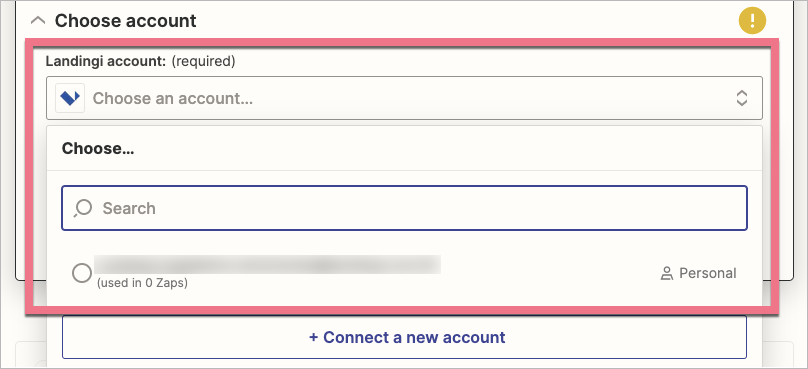This screenshot has width=808, height=369.
Task: Click the Choose account heading
Action: [126, 21]
